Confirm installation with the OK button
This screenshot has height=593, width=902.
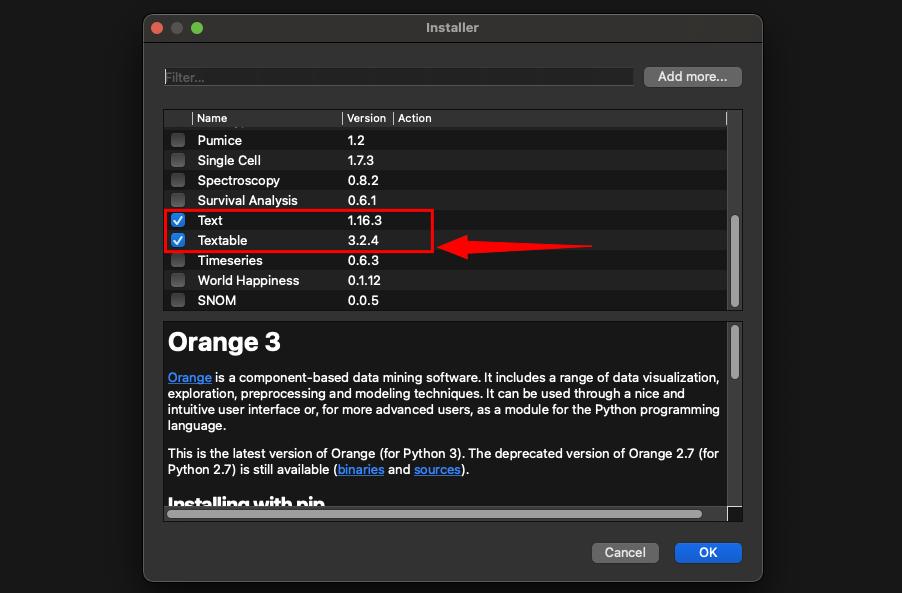pos(708,553)
